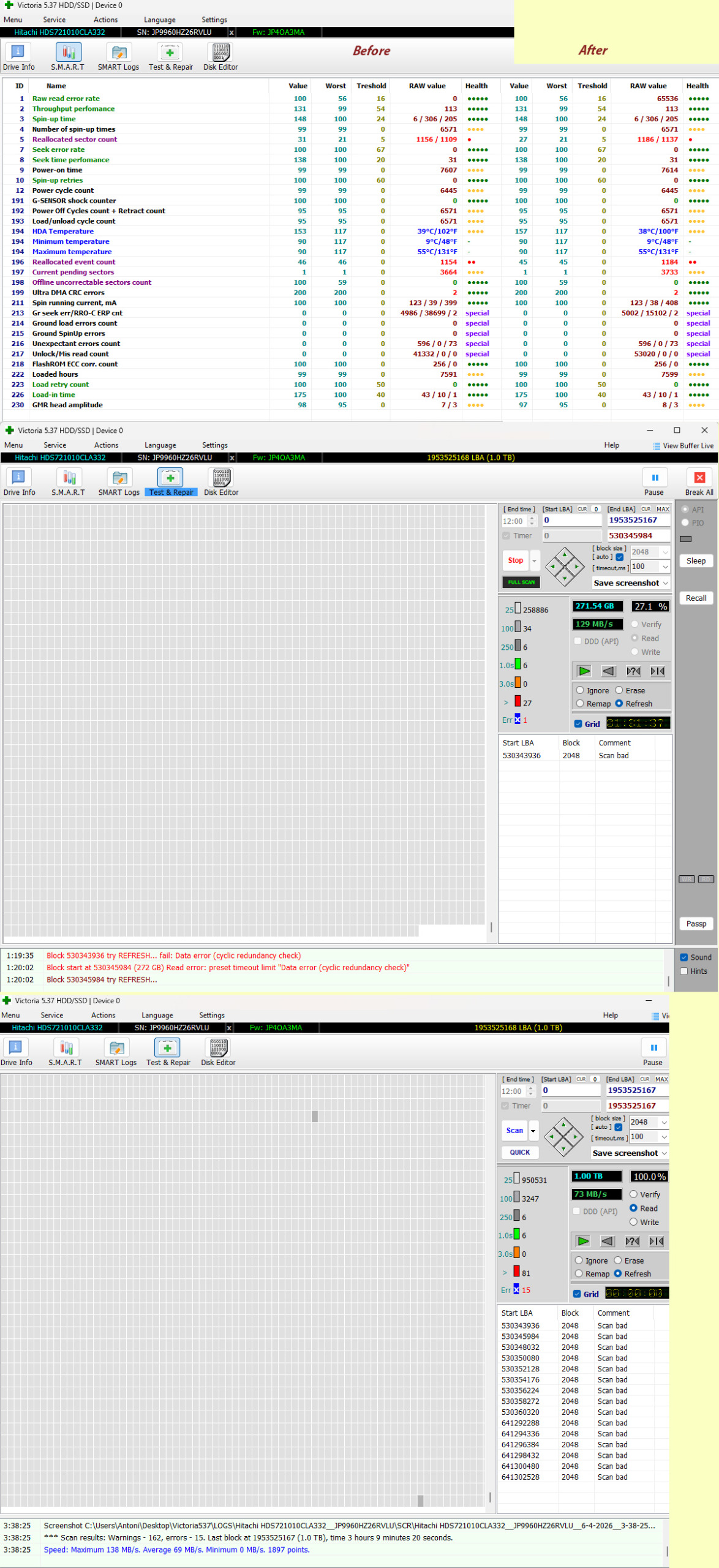Open Disk Editor in top SMART window
This screenshot has height=1568, width=719.
[220, 57]
